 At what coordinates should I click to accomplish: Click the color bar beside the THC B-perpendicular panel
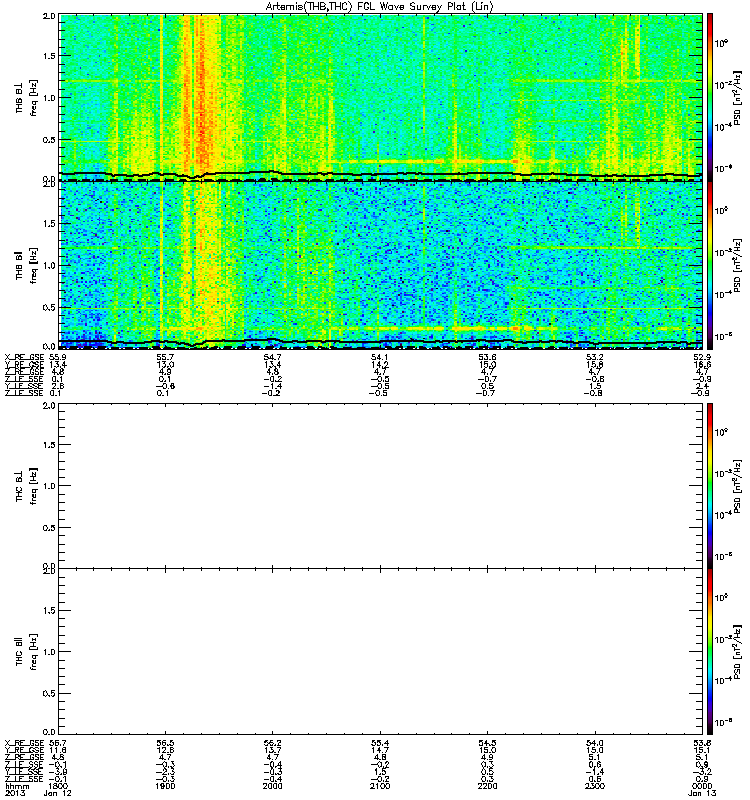click(x=710, y=485)
